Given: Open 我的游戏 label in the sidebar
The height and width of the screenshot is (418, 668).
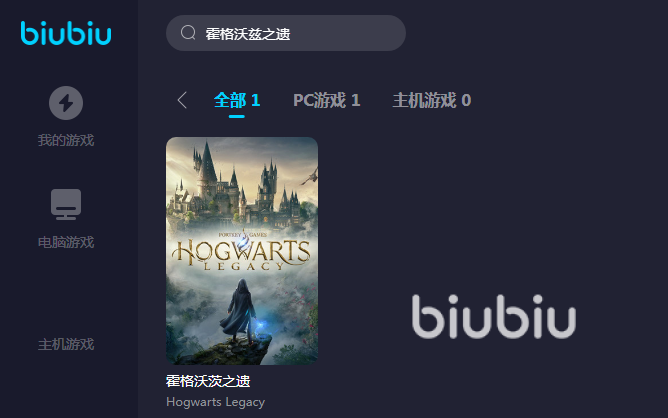Looking at the screenshot, I should point(66,140).
